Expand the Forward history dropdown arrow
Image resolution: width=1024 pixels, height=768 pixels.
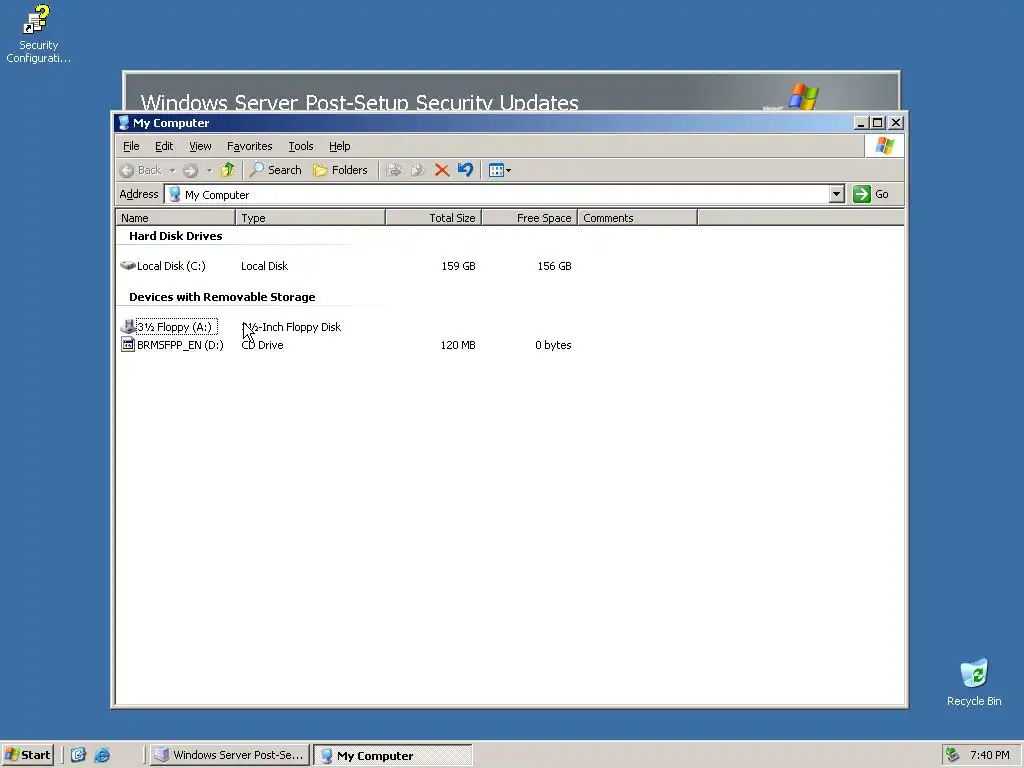click(x=209, y=170)
